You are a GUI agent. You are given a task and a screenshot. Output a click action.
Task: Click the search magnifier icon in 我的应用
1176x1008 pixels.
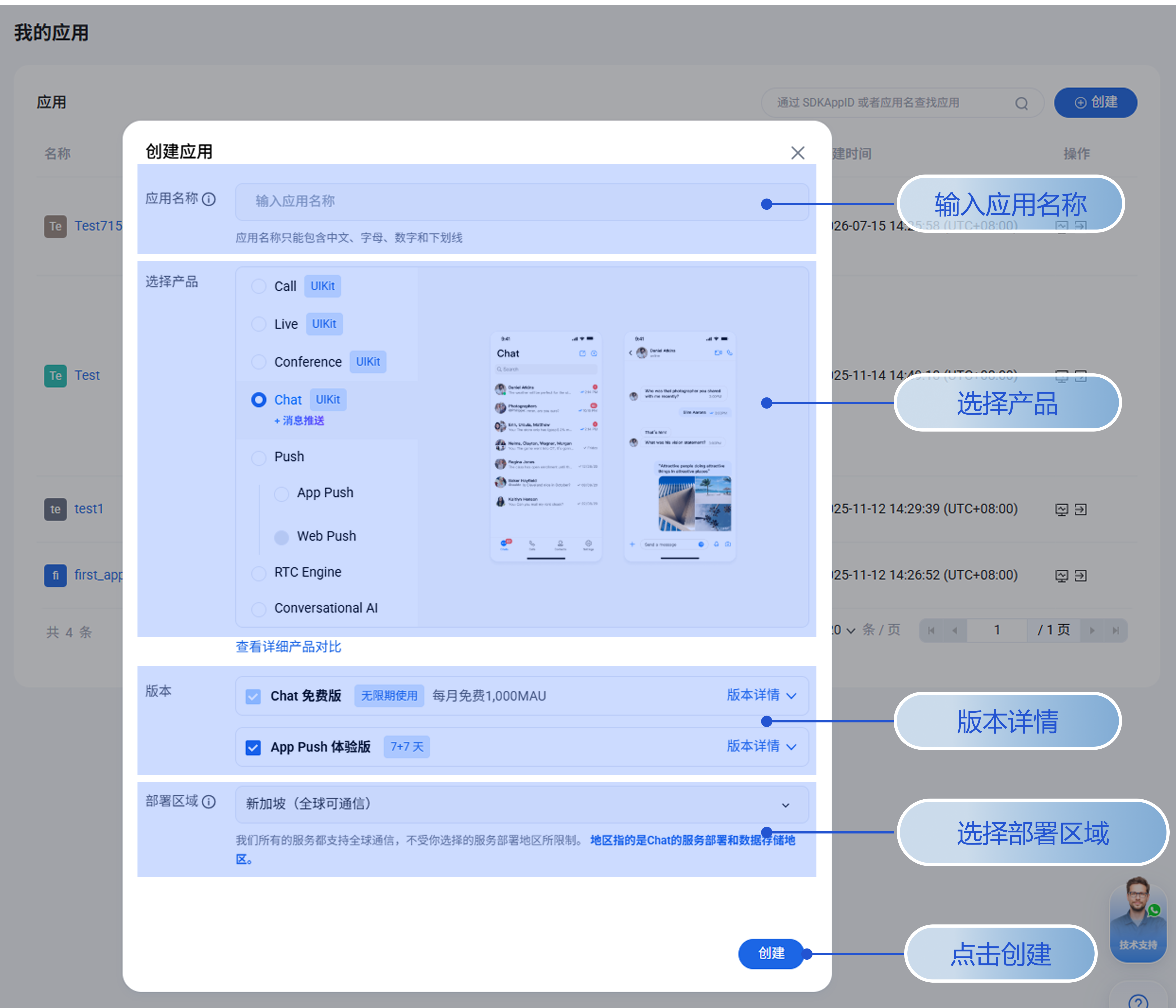click(1021, 103)
